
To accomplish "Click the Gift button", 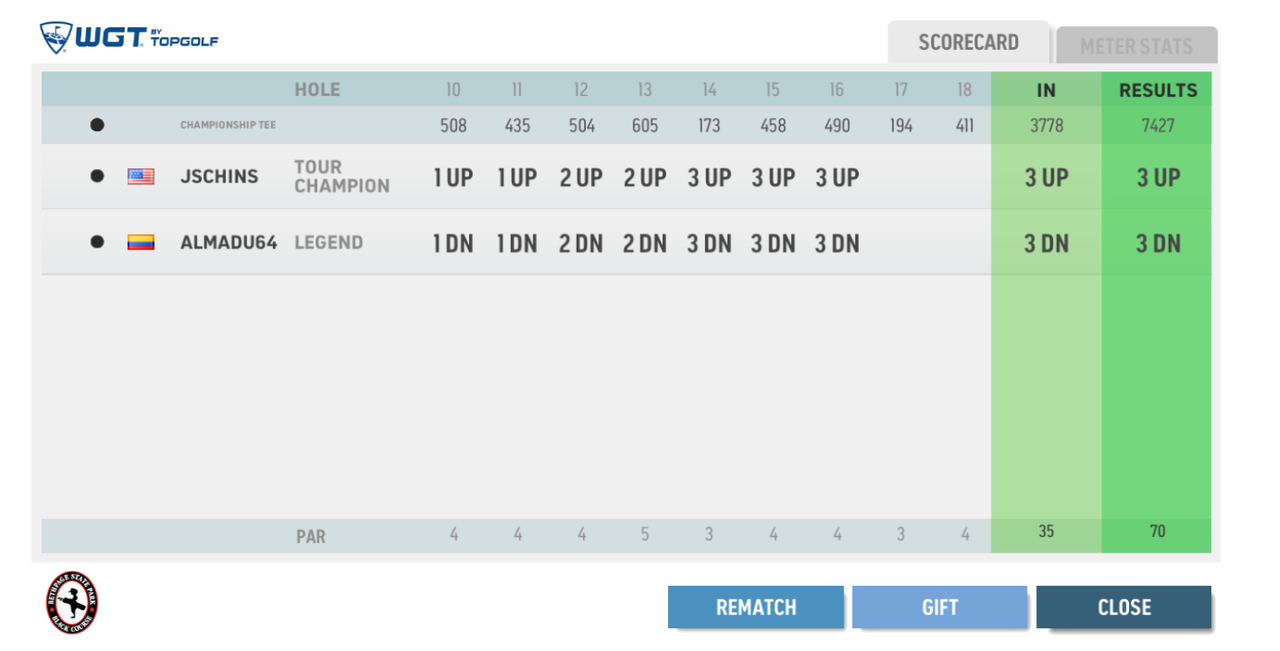I will point(940,607).
